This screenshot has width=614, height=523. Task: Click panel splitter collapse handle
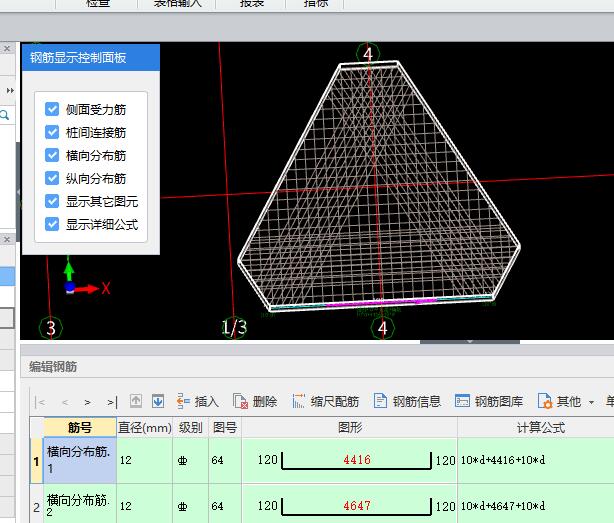[470, 342]
